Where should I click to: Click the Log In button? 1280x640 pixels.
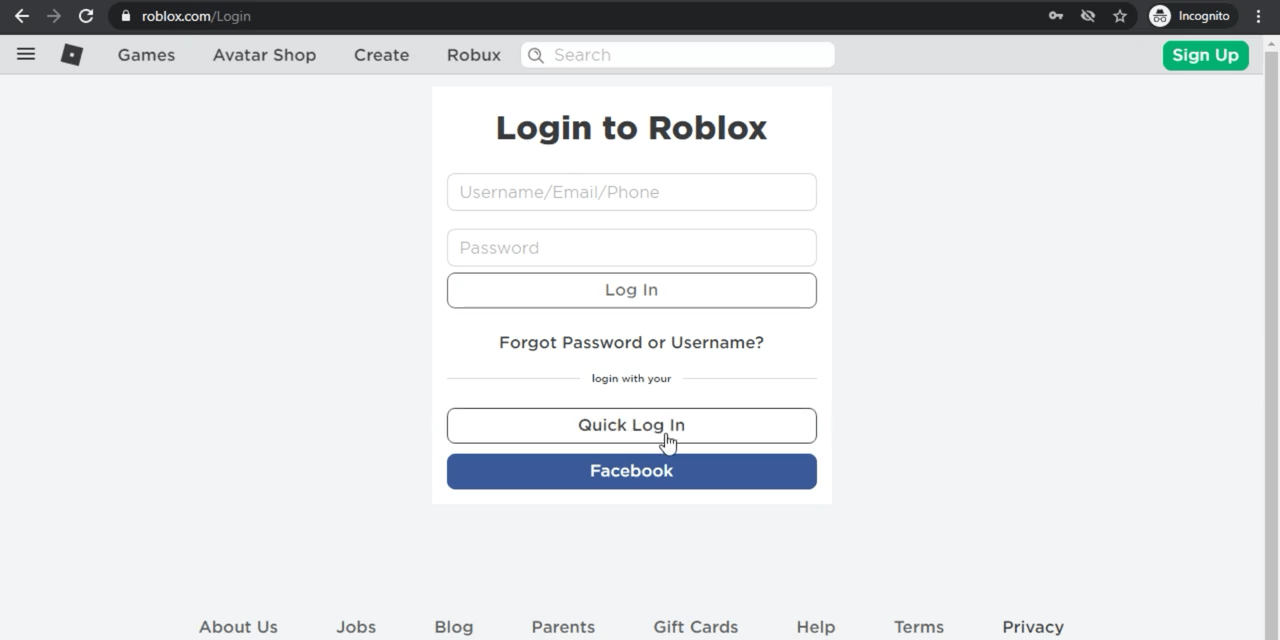[x=631, y=289]
